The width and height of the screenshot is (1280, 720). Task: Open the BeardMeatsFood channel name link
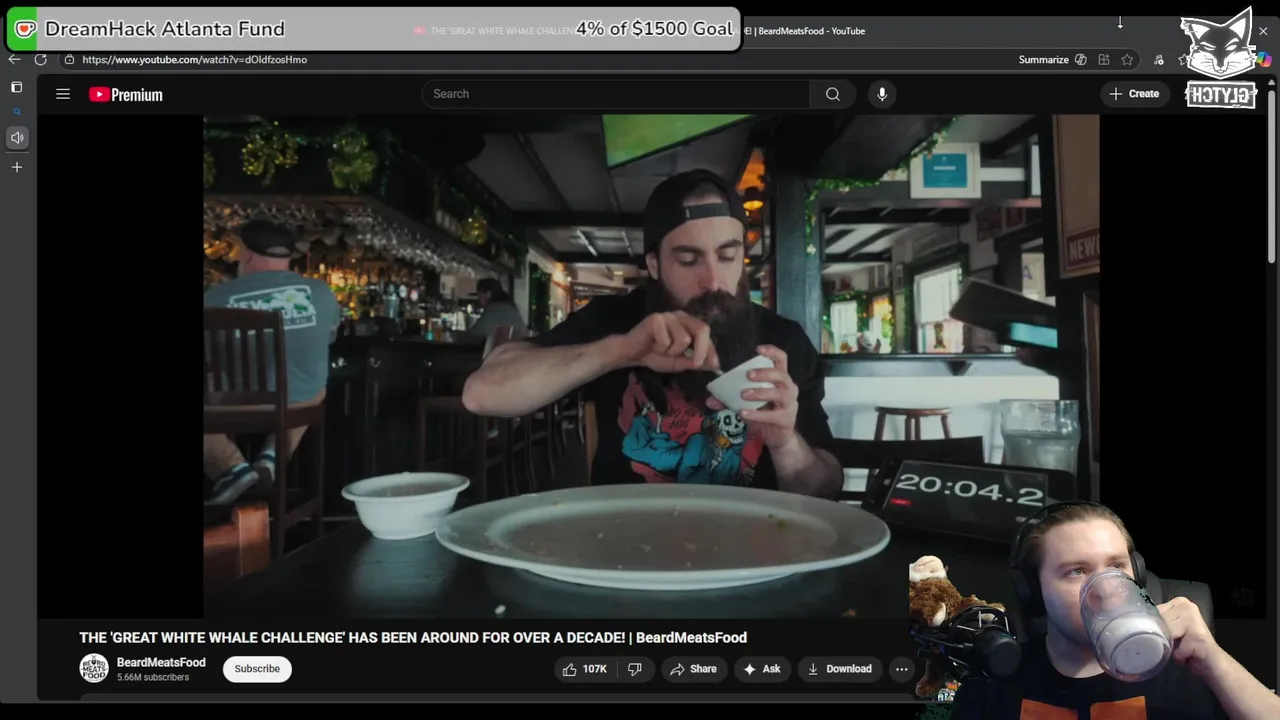(161, 662)
